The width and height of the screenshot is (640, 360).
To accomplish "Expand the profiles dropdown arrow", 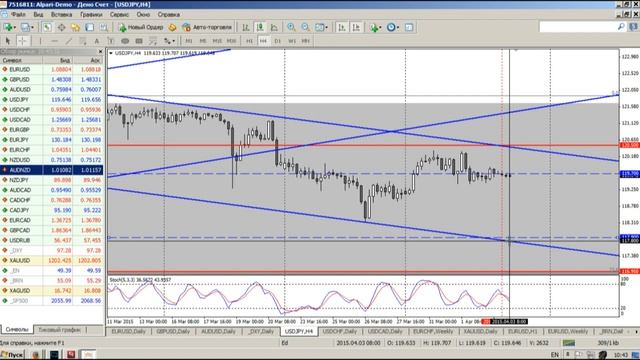I will [x=32, y=28].
